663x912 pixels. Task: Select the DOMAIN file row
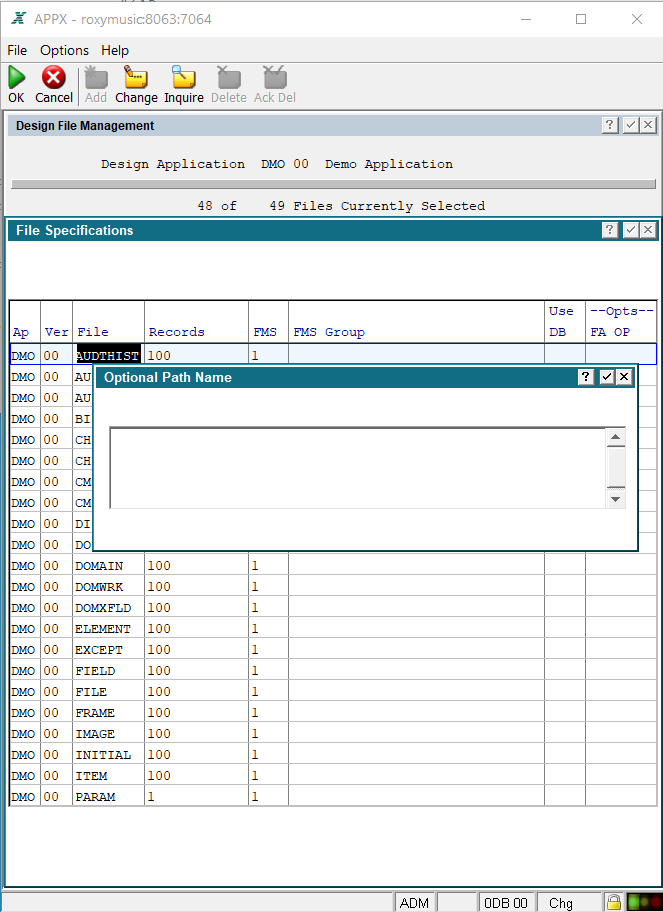click(x=333, y=565)
